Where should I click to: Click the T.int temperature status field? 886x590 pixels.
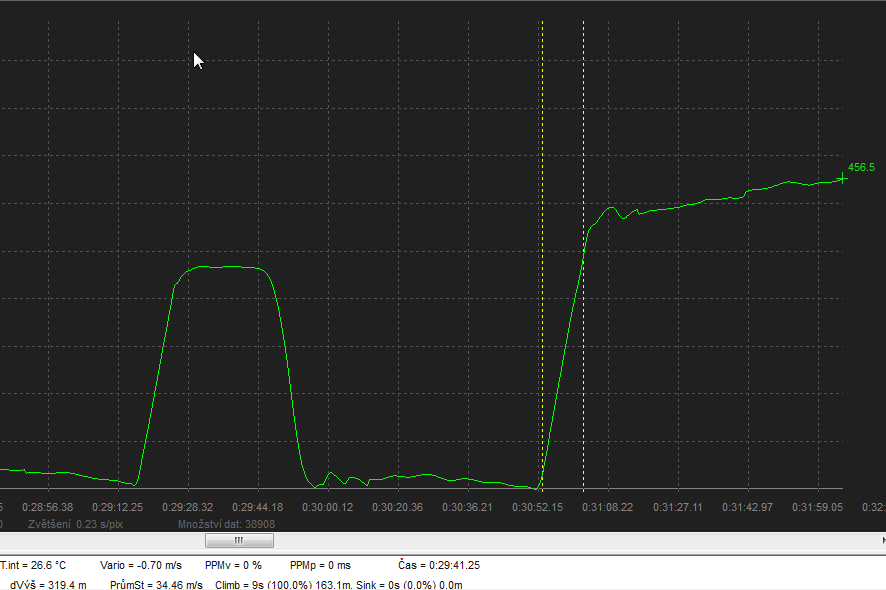33,566
